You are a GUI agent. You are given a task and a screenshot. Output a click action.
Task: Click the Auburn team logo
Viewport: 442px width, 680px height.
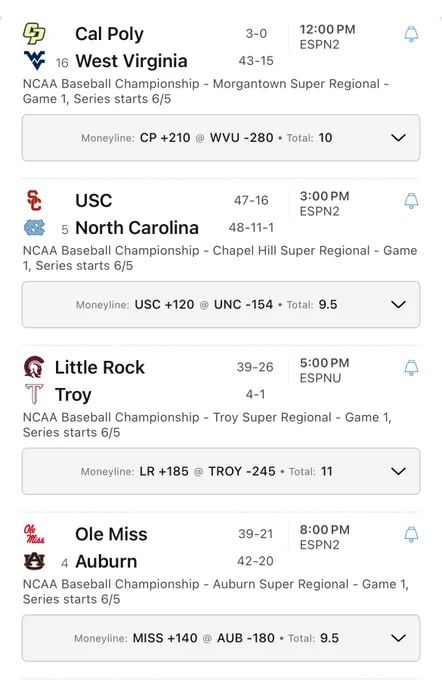34,561
